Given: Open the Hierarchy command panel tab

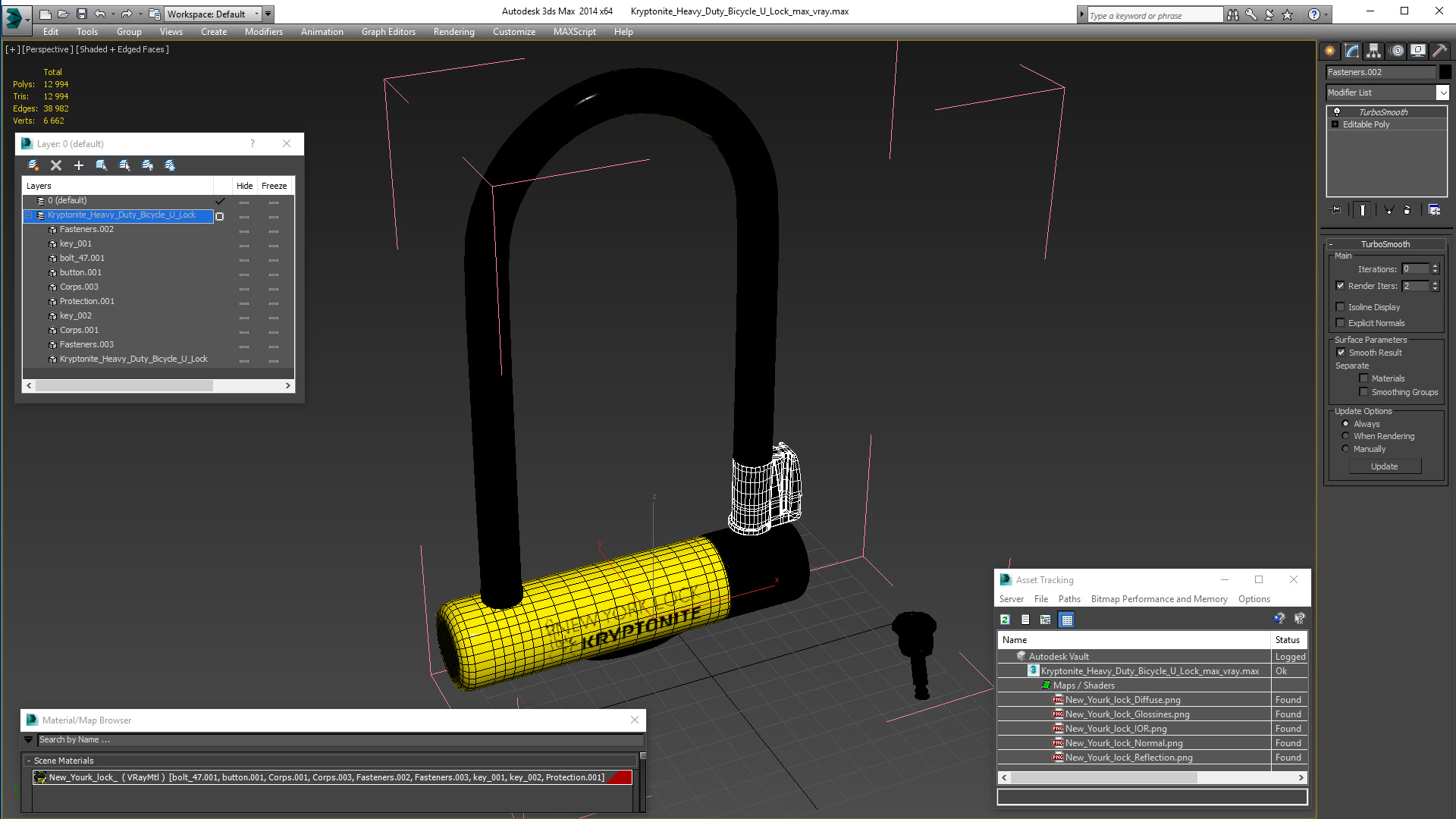Looking at the screenshot, I should tap(1374, 51).
